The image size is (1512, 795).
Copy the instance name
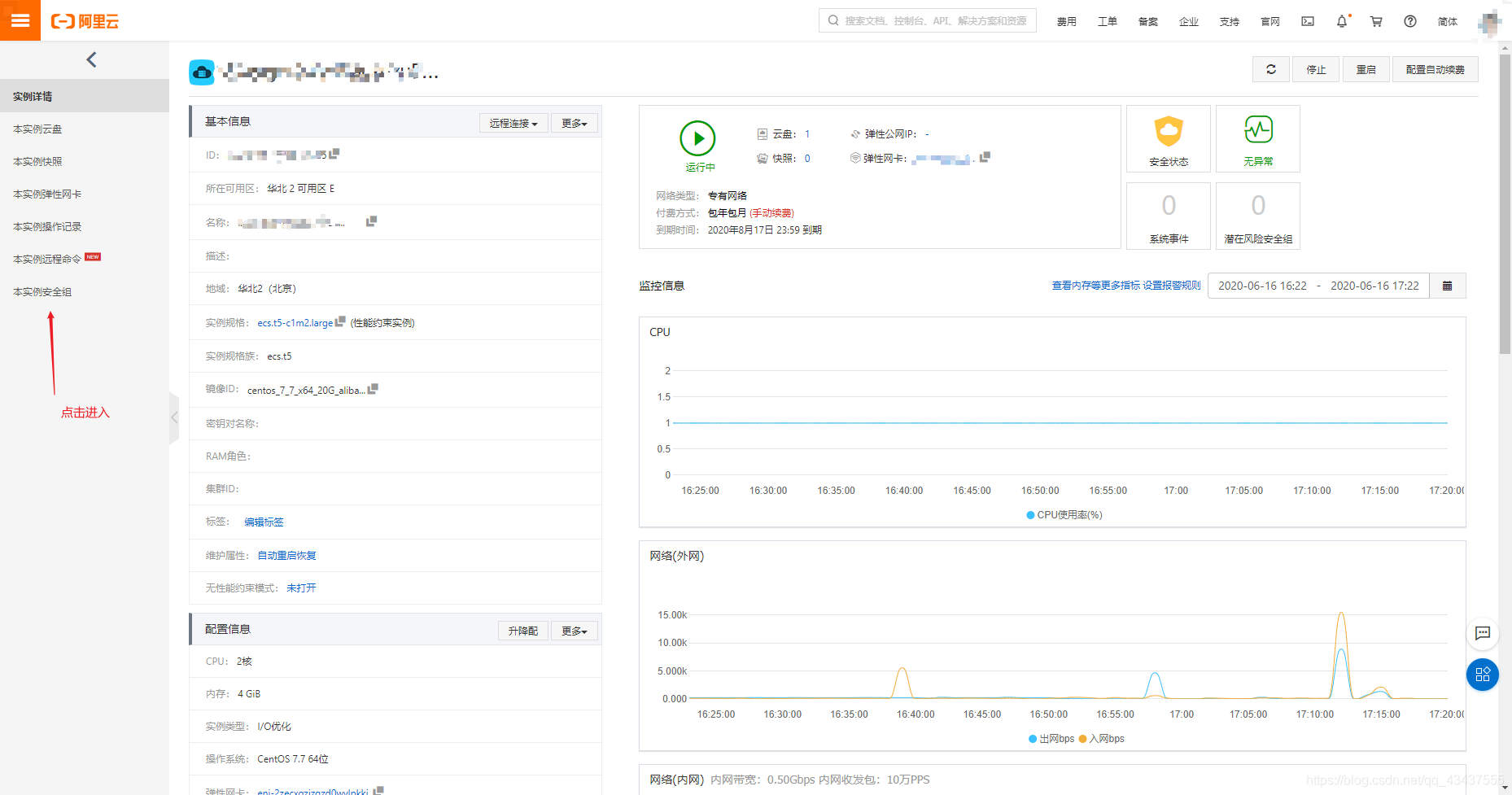371,221
